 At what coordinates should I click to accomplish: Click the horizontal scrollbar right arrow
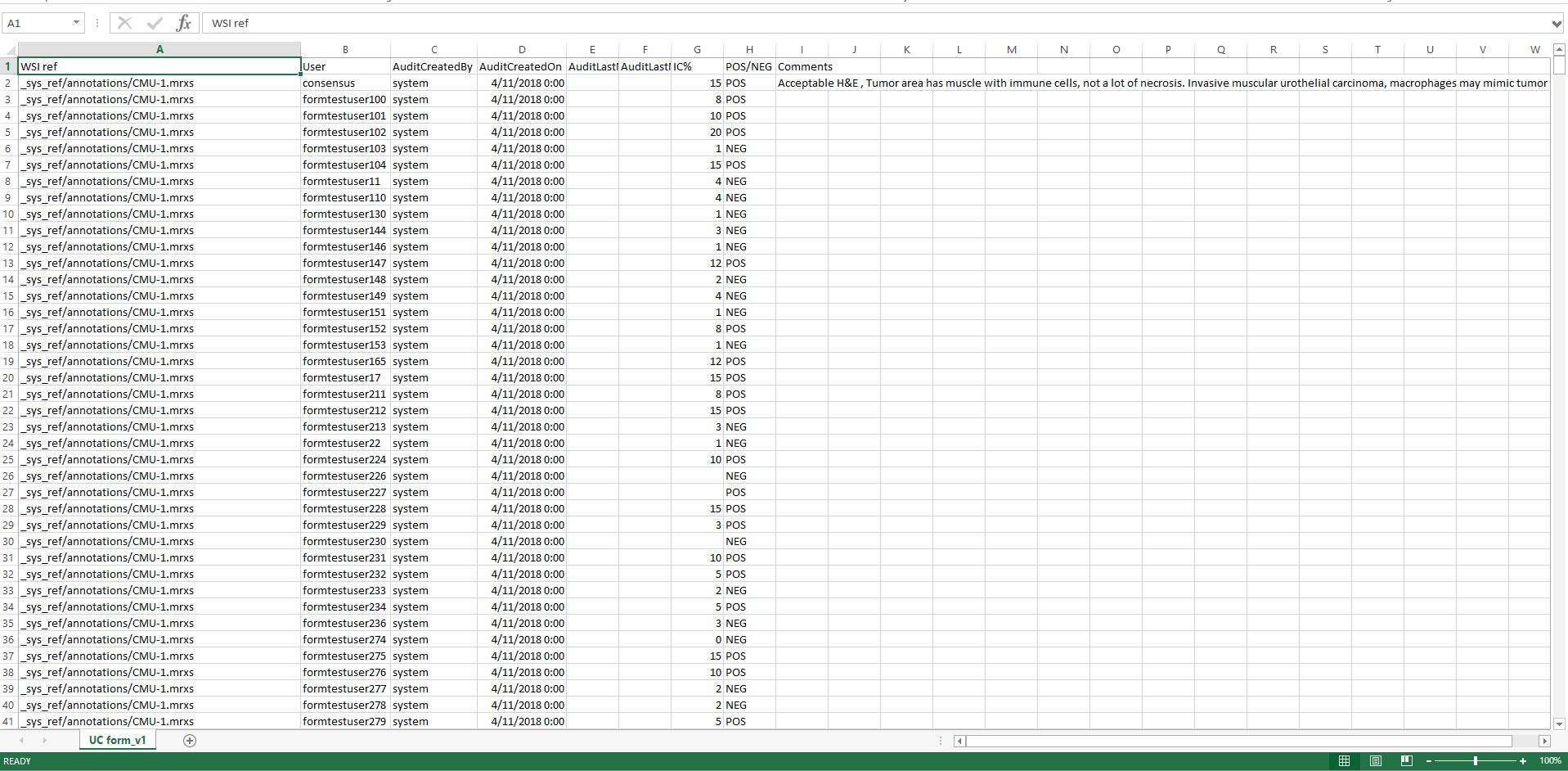[x=1544, y=741]
